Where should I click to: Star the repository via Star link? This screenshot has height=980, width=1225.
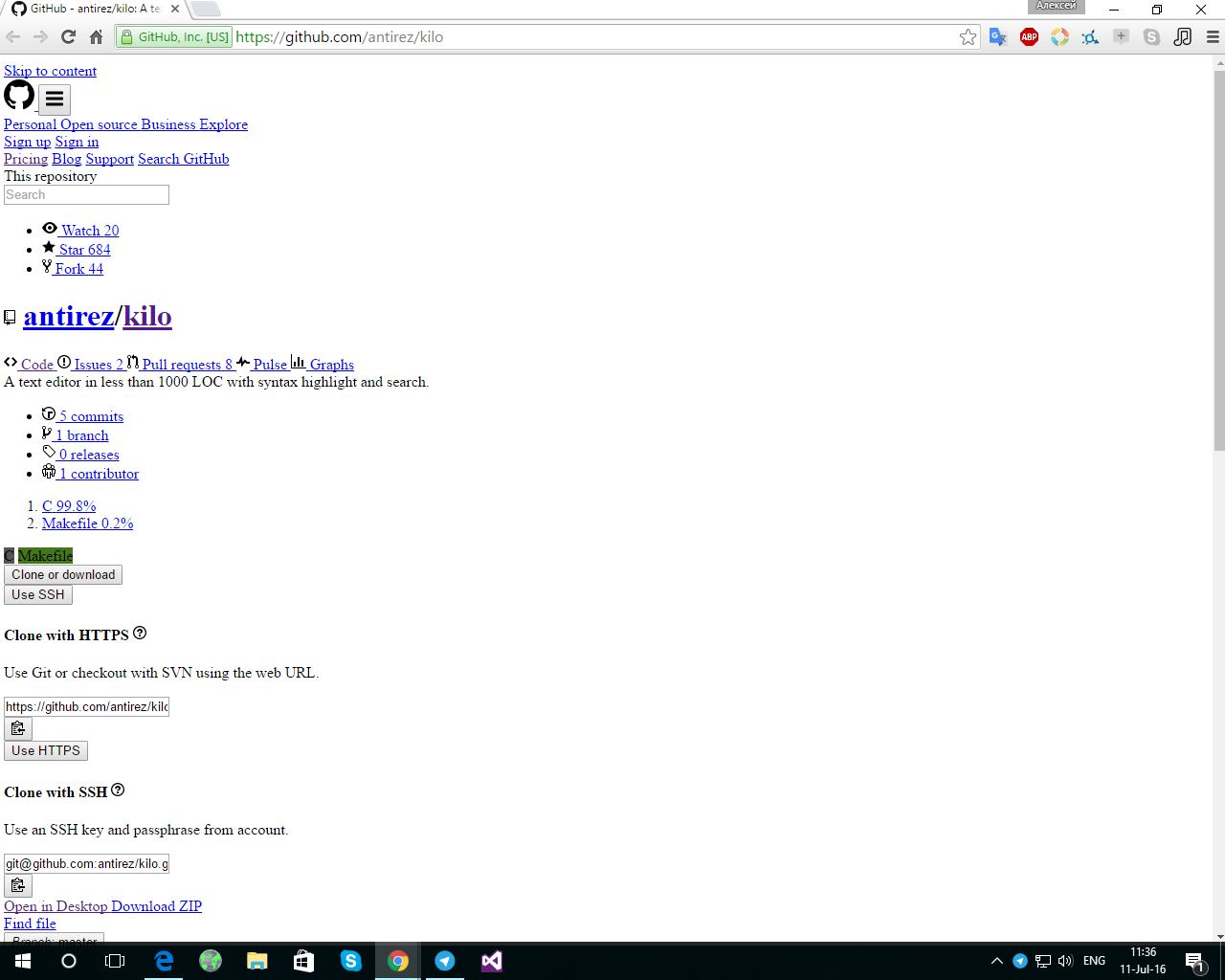point(77,249)
